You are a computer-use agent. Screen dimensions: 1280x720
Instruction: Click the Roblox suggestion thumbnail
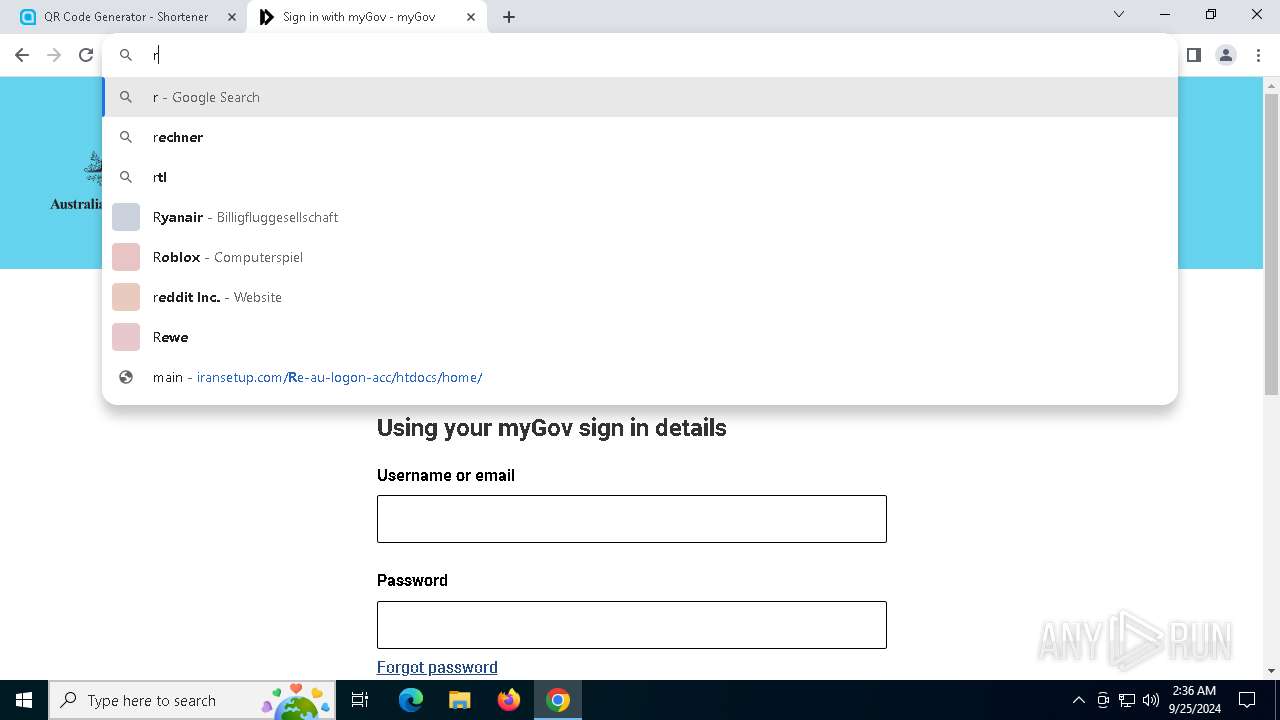(x=126, y=257)
